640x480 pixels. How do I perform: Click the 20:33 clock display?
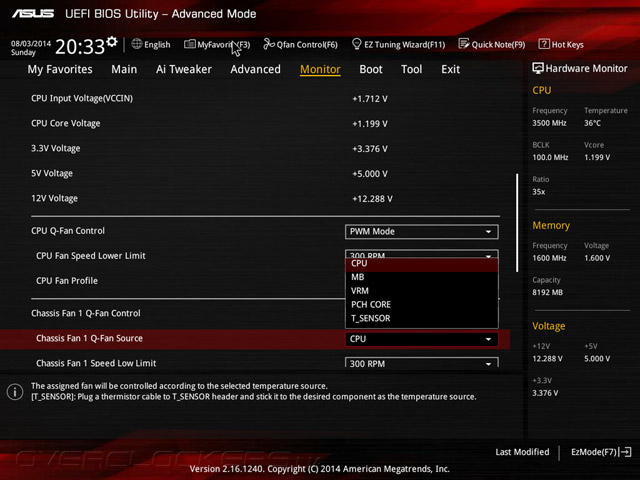click(80, 47)
